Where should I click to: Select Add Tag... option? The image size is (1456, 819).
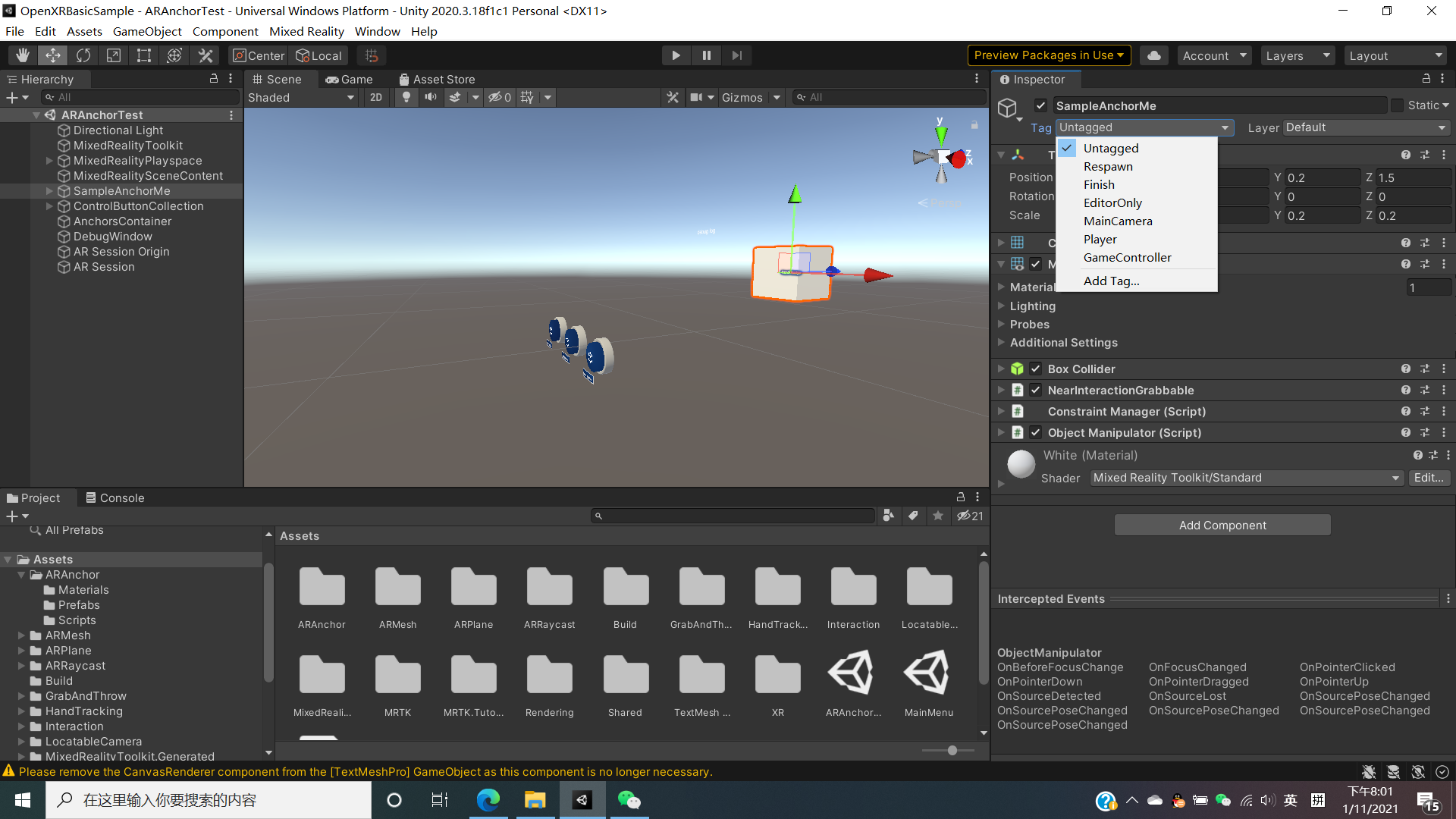point(1111,281)
